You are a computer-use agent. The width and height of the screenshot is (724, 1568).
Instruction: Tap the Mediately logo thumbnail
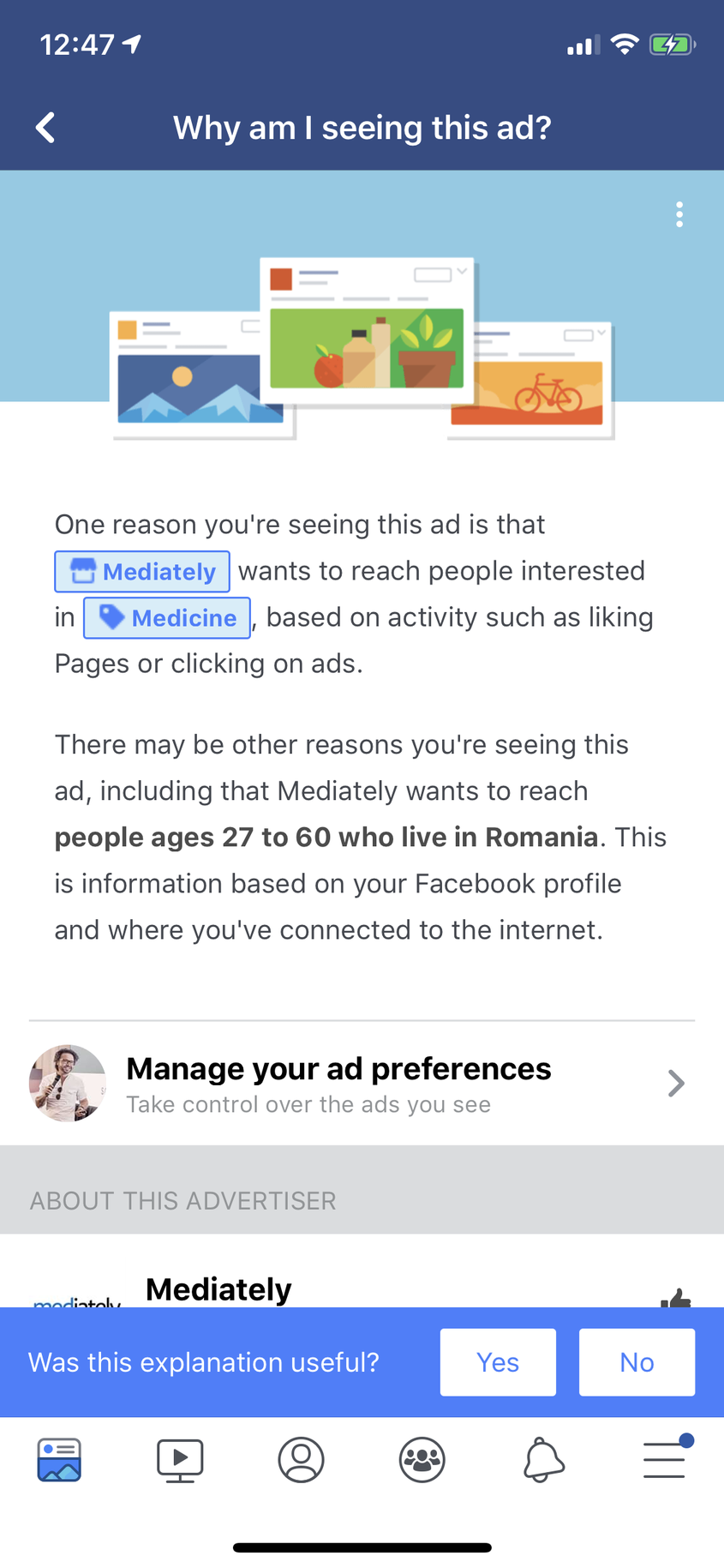point(76,1300)
